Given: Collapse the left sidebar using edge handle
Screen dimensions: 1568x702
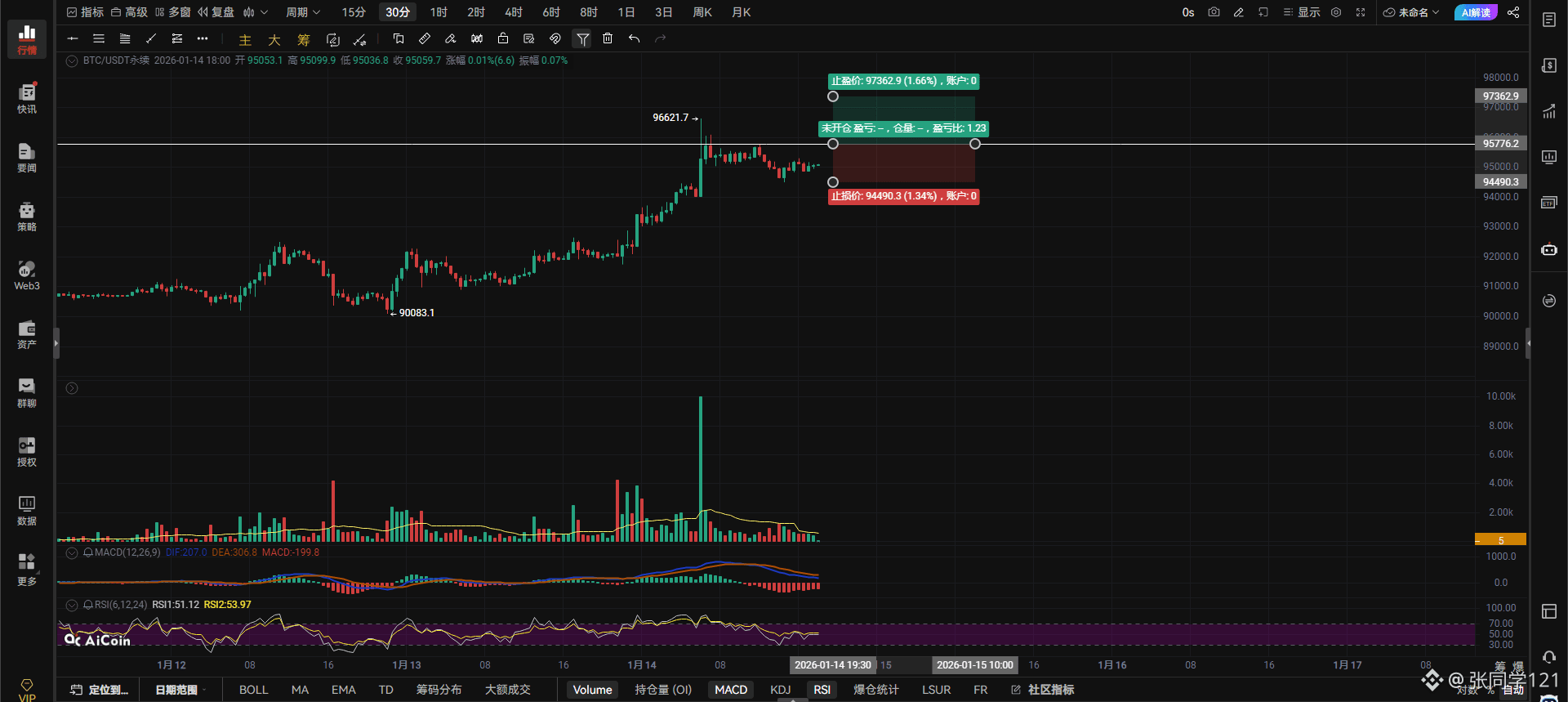Looking at the screenshot, I should coord(56,343).
